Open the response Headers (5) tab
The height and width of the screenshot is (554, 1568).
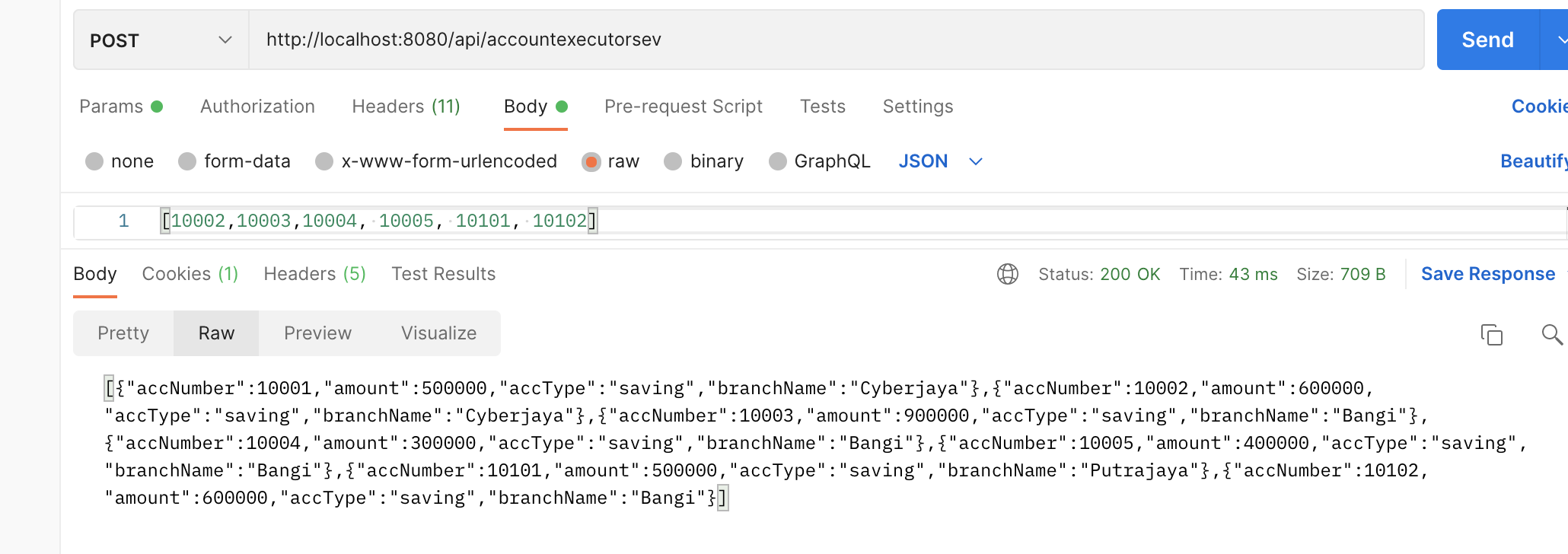pos(315,274)
